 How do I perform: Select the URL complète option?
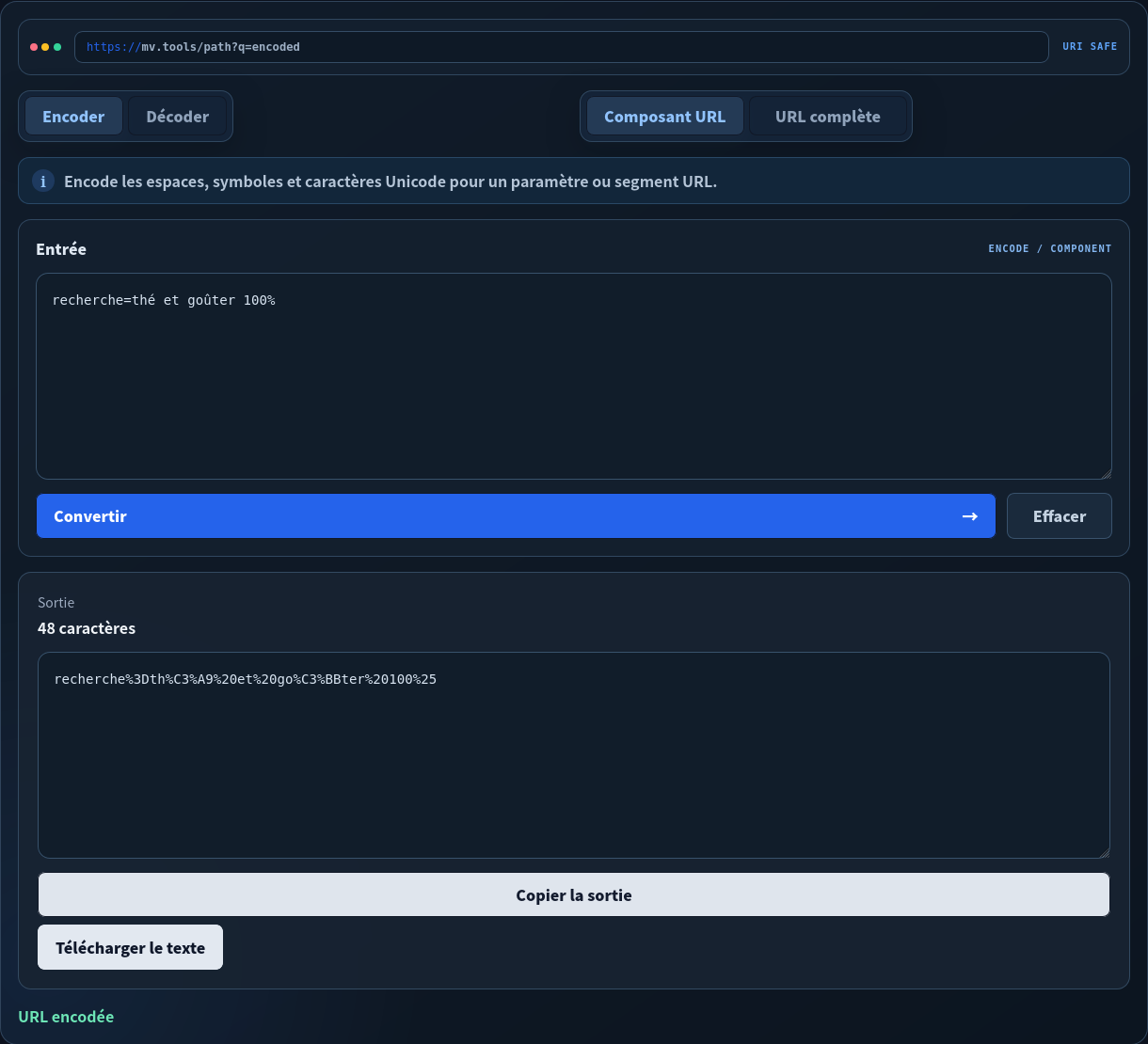coord(828,117)
